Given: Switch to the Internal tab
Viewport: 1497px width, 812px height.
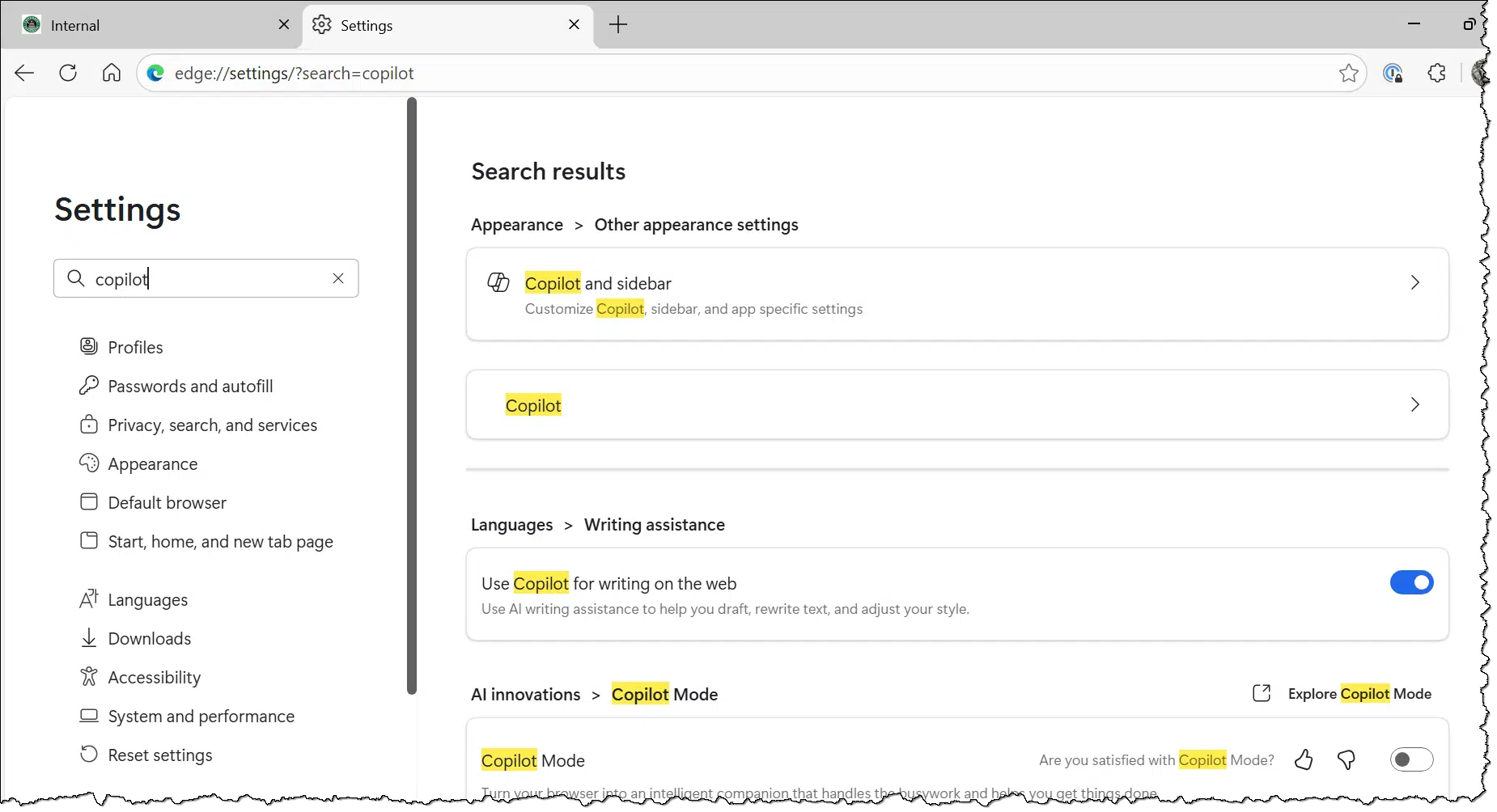Looking at the screenshot, I should pyautogui.click(x=146, y=26).
